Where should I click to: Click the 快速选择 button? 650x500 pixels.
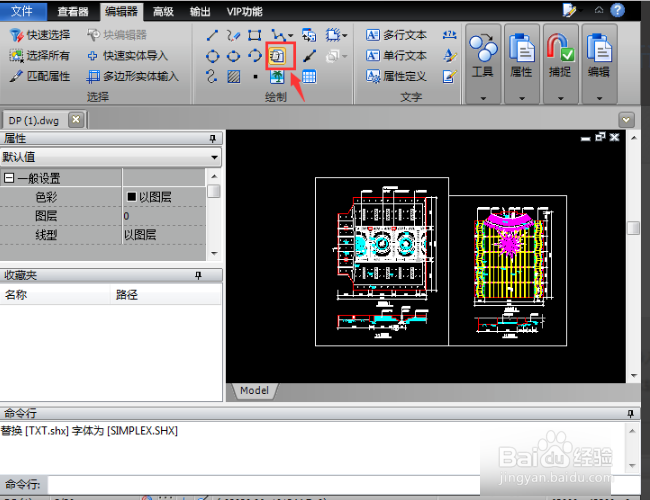(x=40, y=35)
